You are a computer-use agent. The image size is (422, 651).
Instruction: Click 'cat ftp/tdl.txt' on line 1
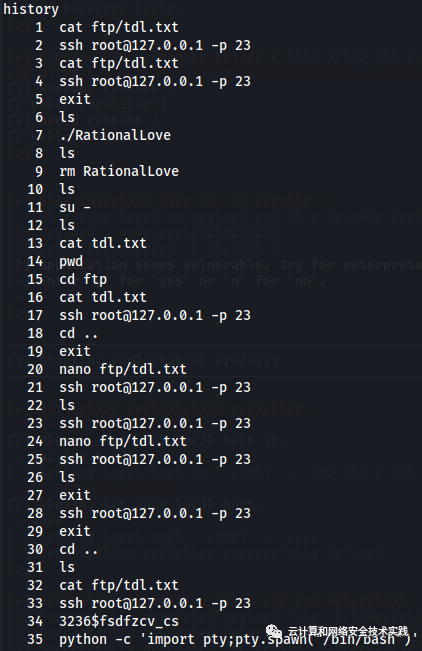119,27
